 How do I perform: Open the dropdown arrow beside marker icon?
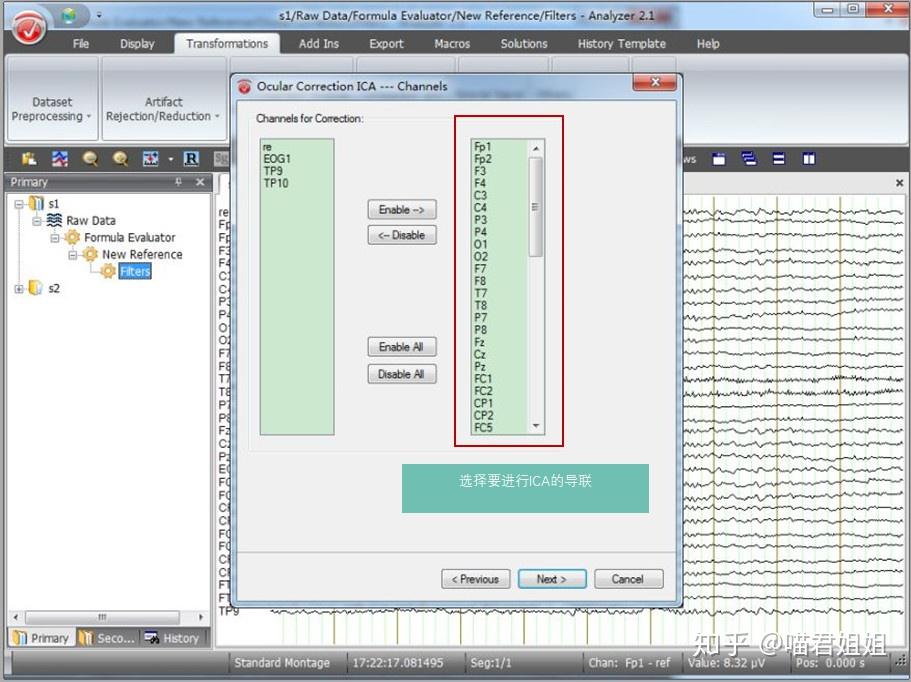(x=170, y=159)
